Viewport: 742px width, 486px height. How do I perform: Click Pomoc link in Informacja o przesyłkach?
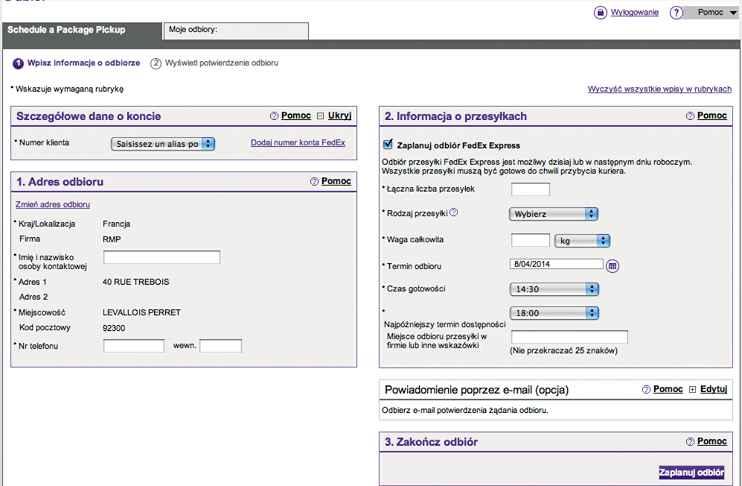point(712,116)
